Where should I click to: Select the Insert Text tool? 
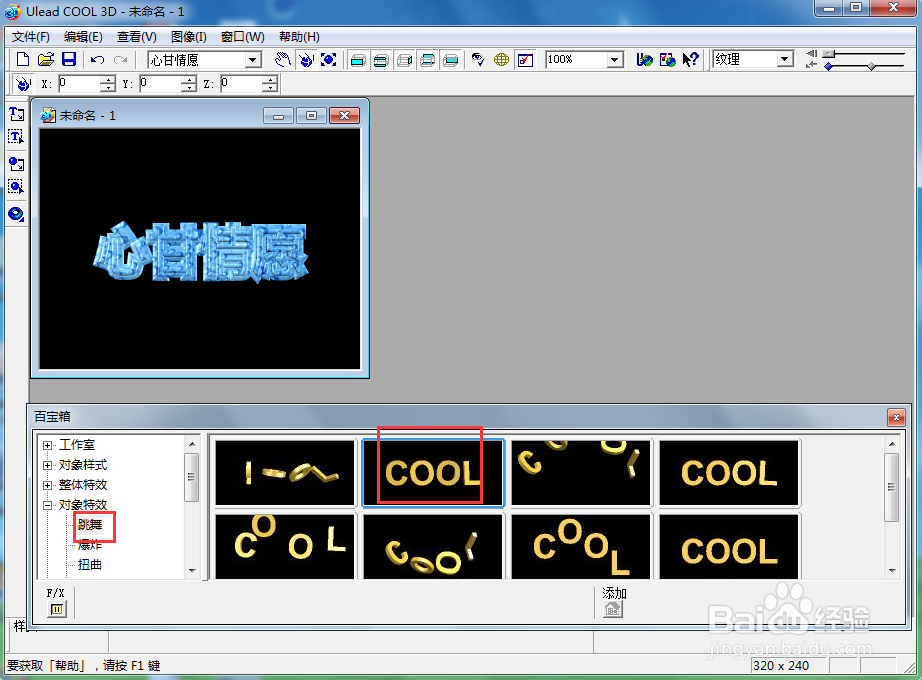tap(16, 114)
